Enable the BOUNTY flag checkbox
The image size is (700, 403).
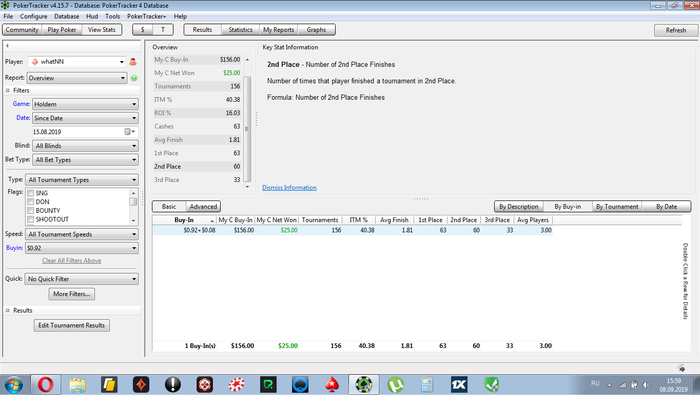(x=31, y=211)
